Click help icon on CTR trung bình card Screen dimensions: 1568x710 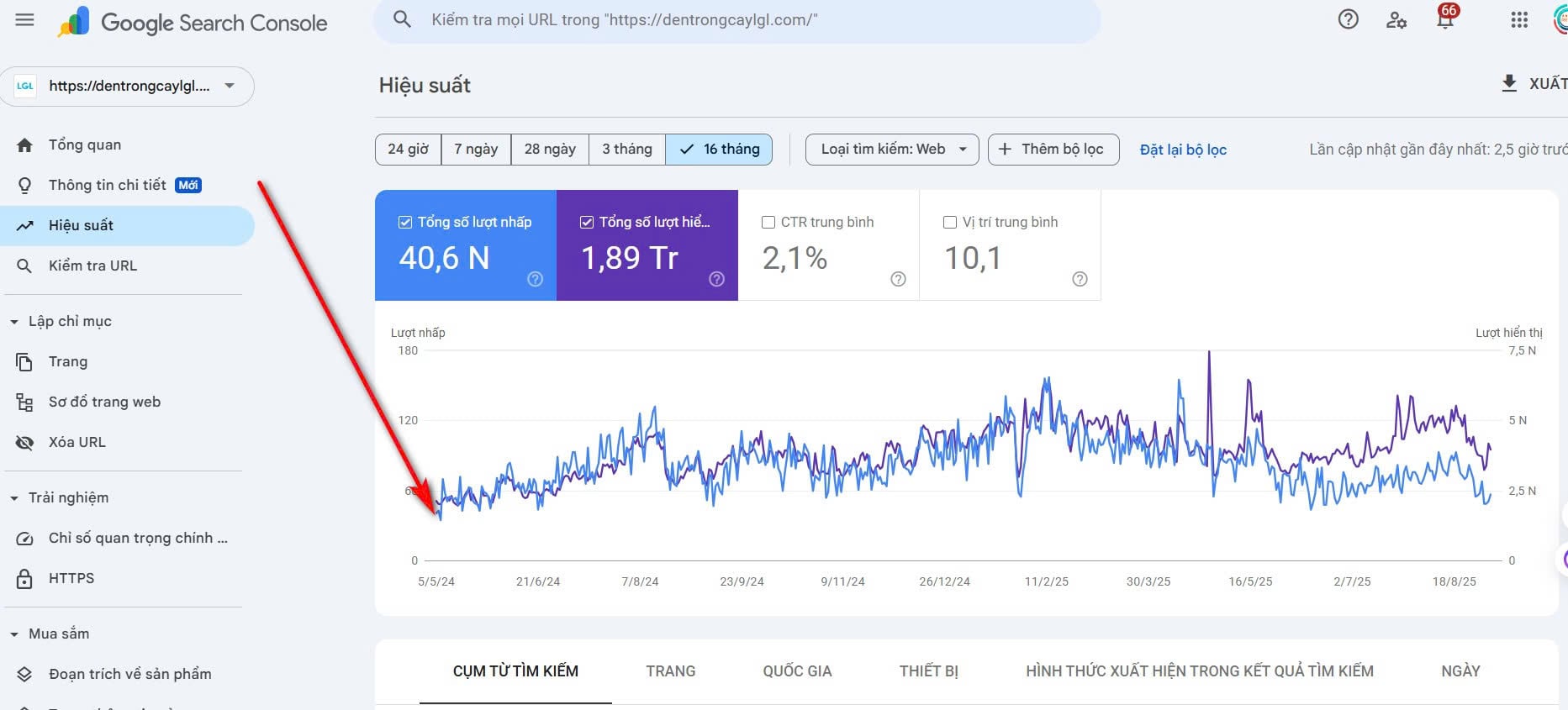click(898, 279)
